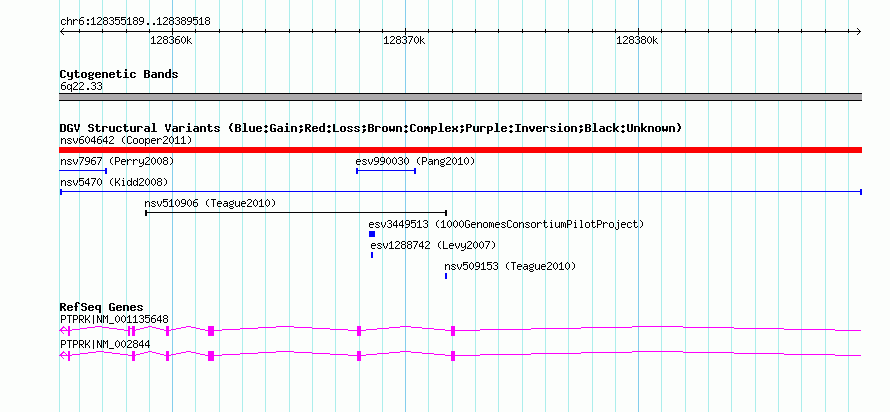
Task: Click nsv5470 (Kidd2008) variant label
Action: click(114, 182)
